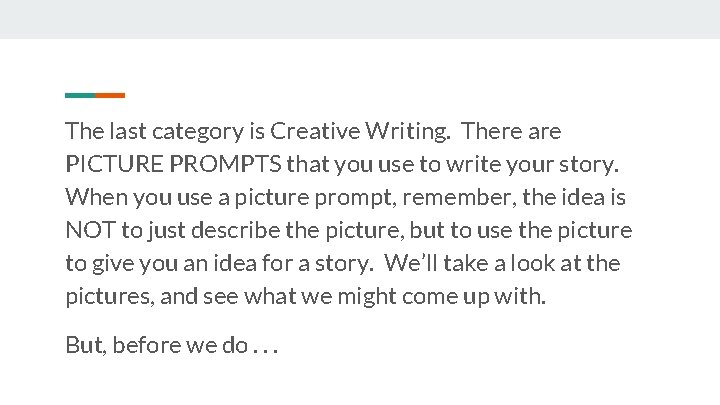The image size is (720, 405).
Task: Click the word 'We'll' in fifth line
Action: 410,264
